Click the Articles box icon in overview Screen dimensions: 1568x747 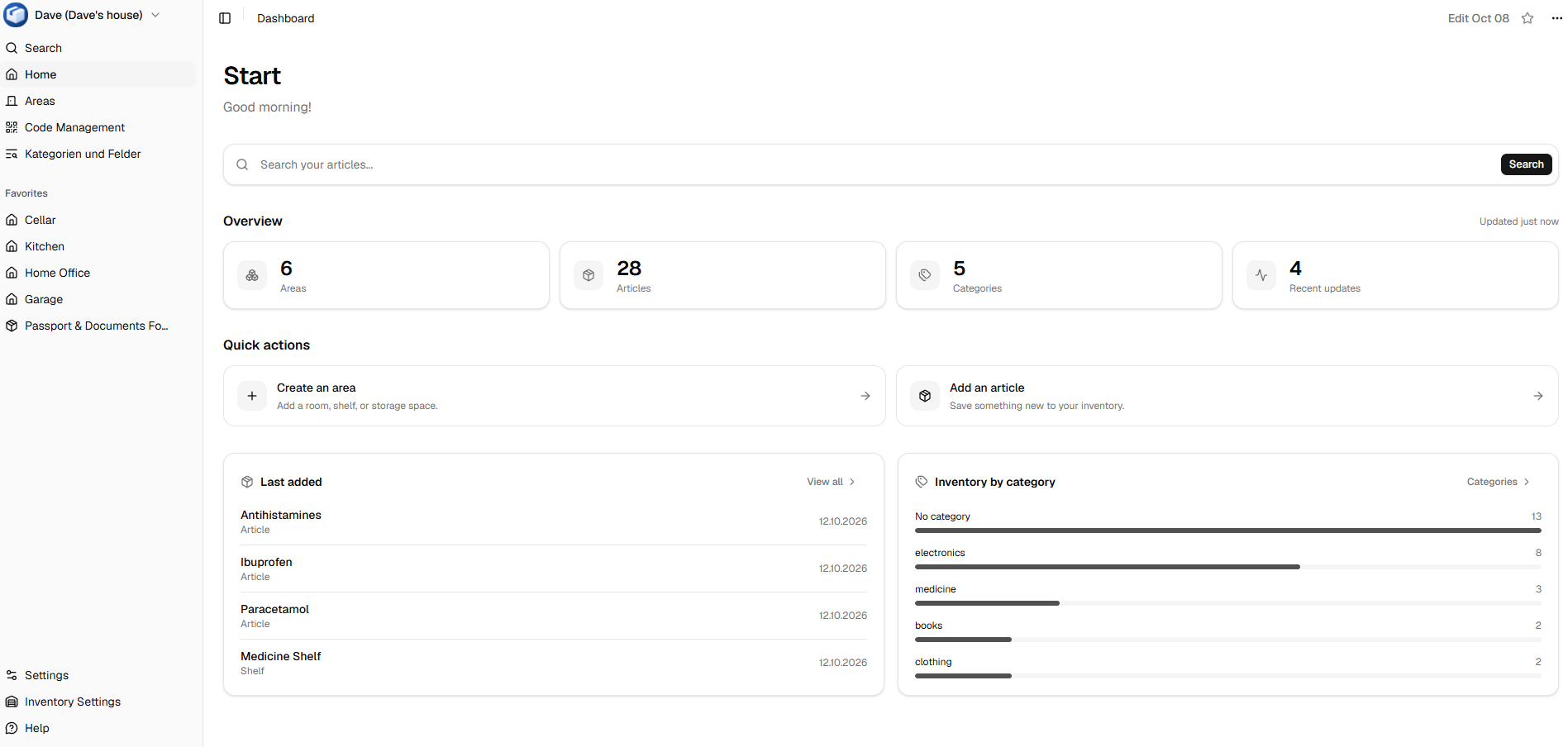[589, 275]
